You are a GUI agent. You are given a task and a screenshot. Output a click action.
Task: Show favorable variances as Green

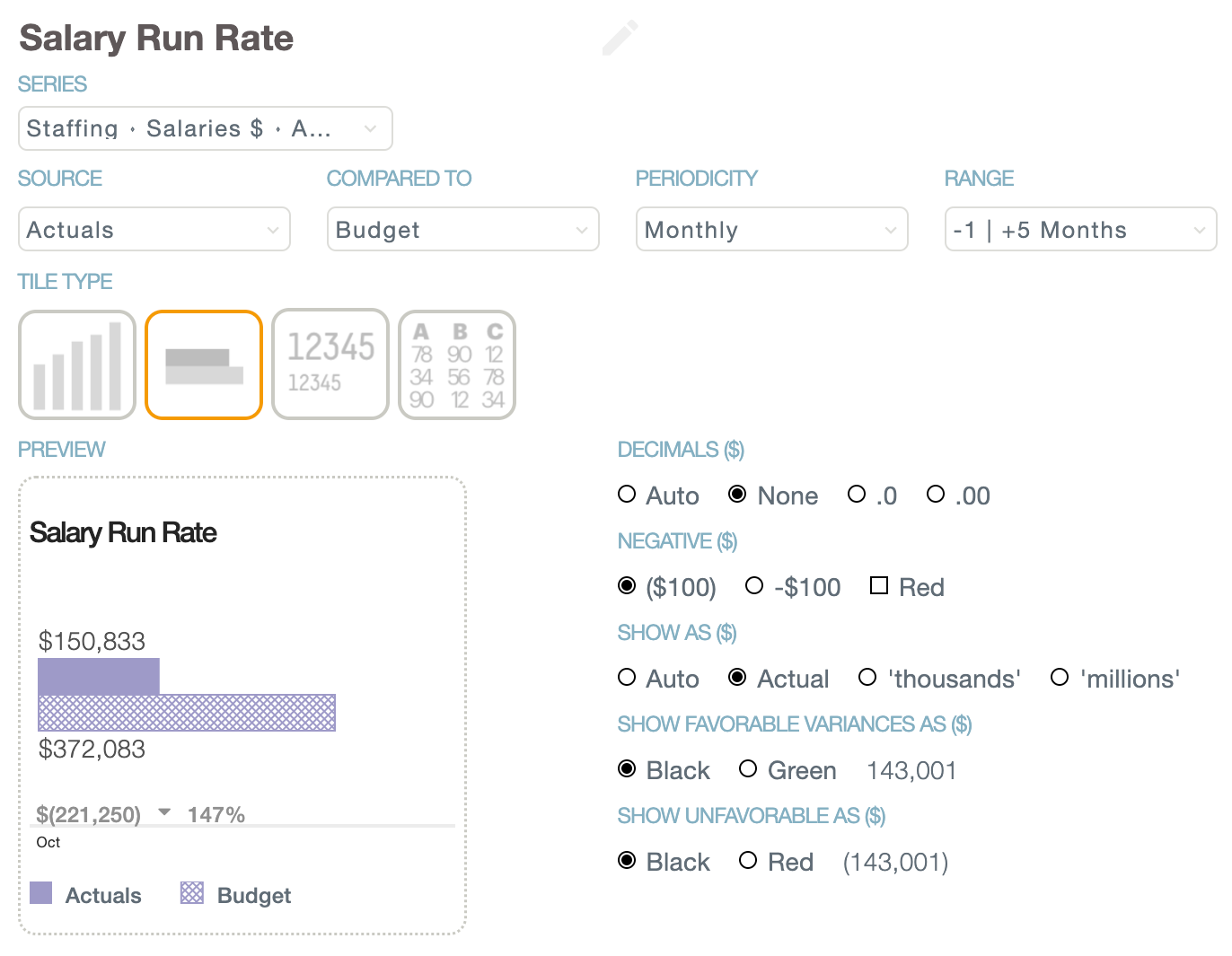tap(748, 769)
